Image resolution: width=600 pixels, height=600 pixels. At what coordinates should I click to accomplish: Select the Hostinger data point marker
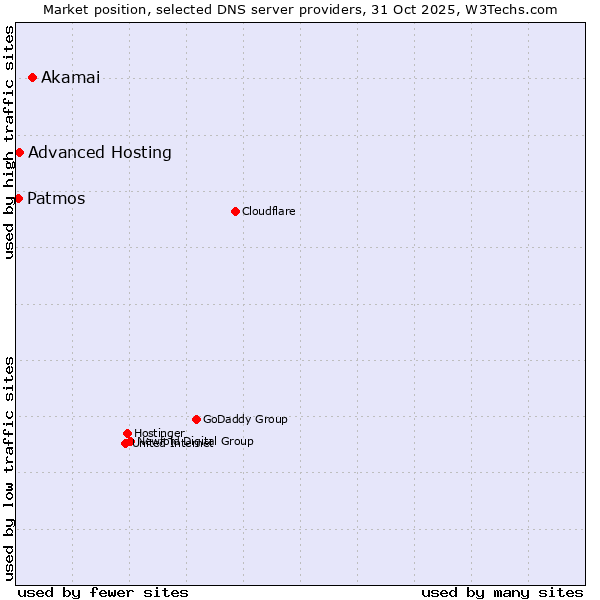[x=127, y=434]
